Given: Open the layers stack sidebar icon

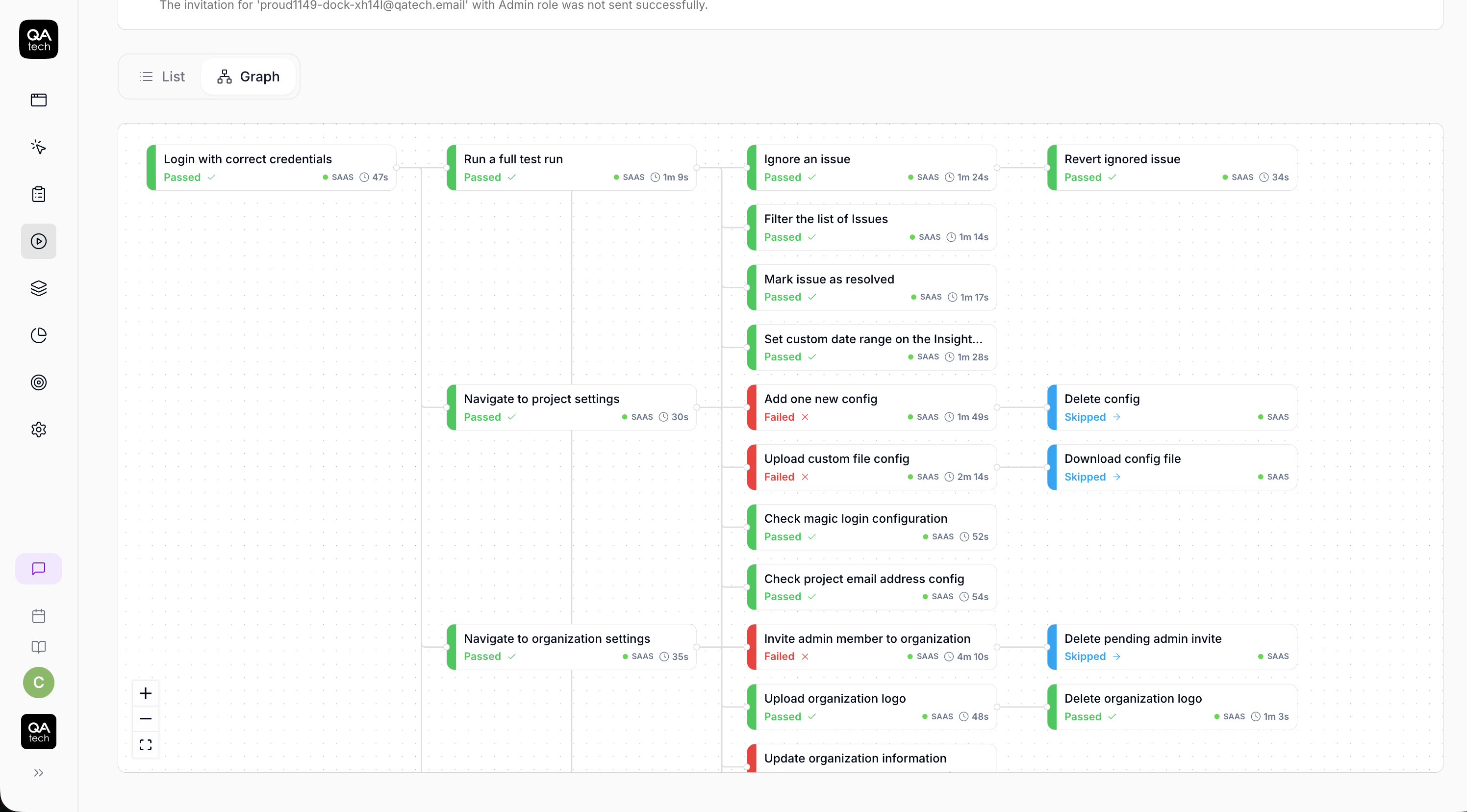Looking at the screenshot, I should (39, 288).
